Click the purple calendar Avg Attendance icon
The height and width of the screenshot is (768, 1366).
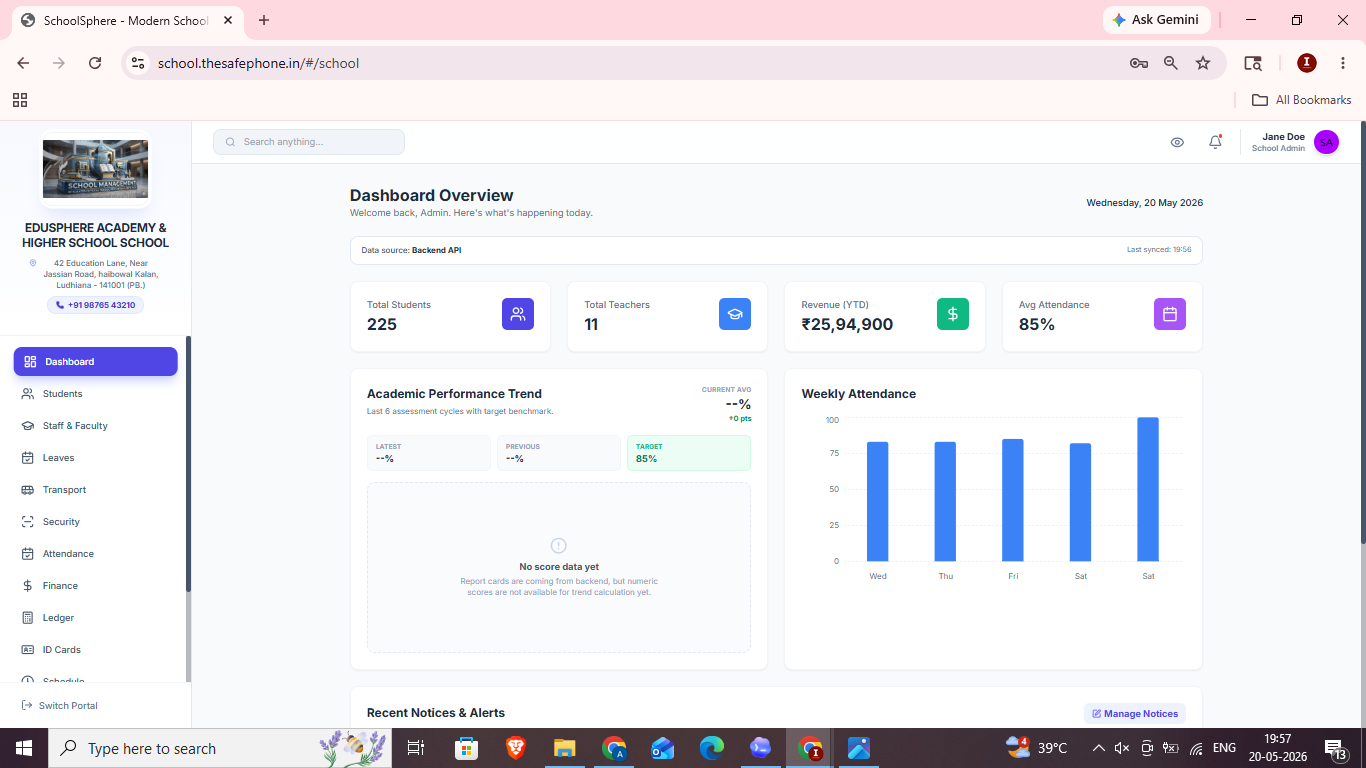(1170, 314)
